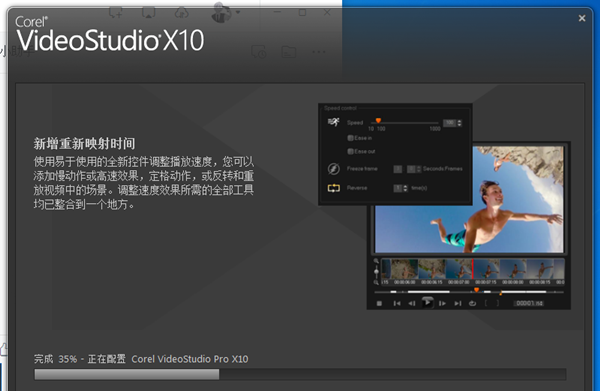
Task: Maximize the background window
Action: [x=302, y=12]
